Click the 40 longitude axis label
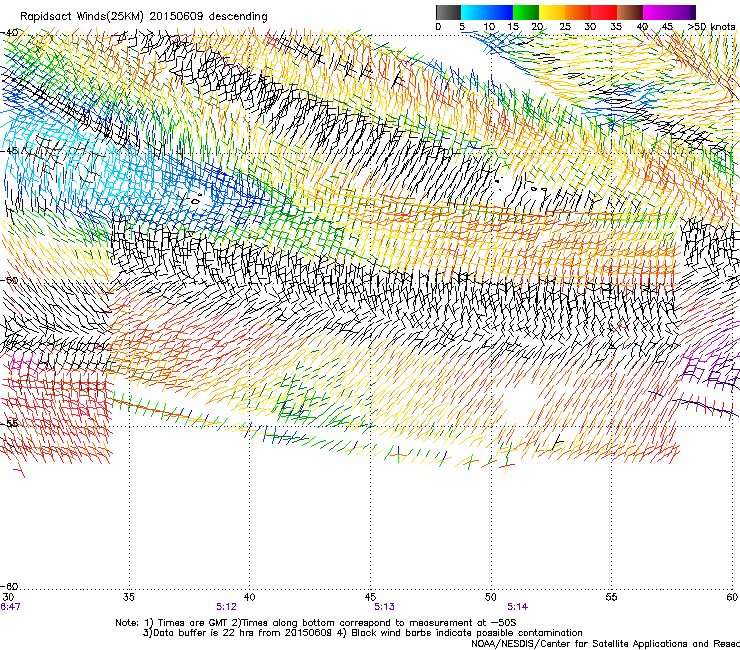Viewport: 740px width, 650px height. coord(250,597)
